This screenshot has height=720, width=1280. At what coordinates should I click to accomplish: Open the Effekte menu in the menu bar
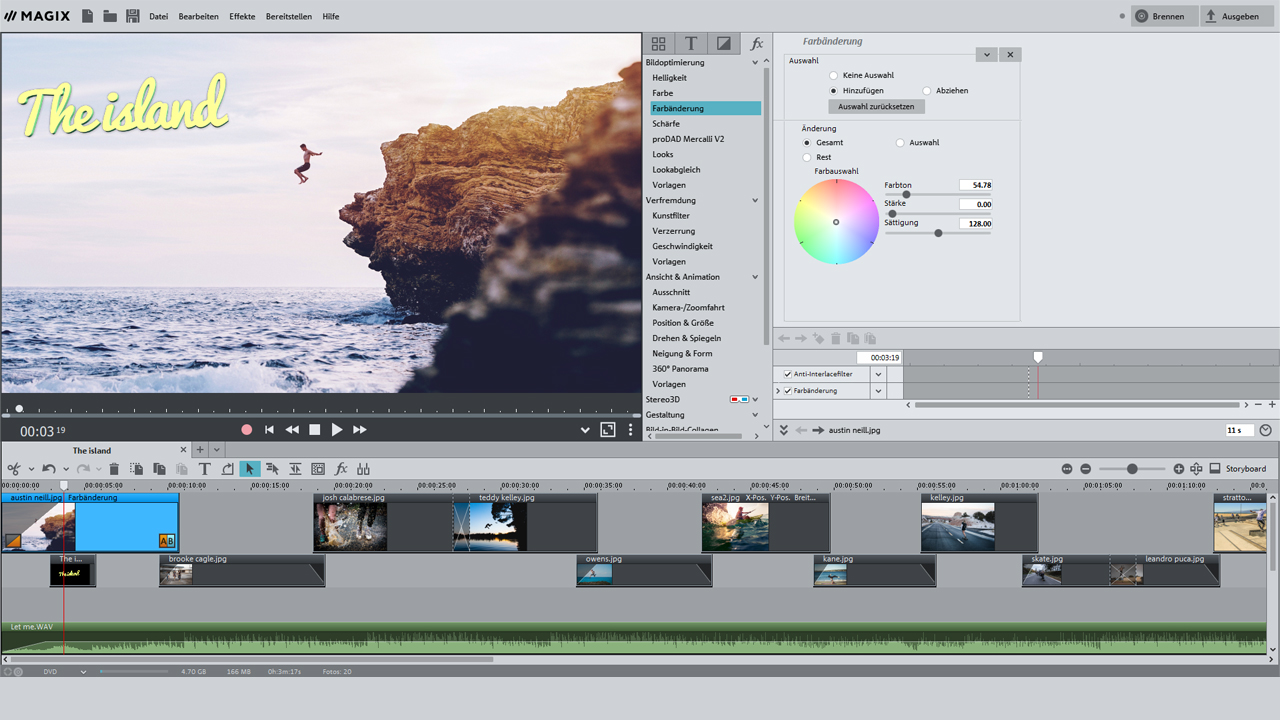tap(243, 16)
